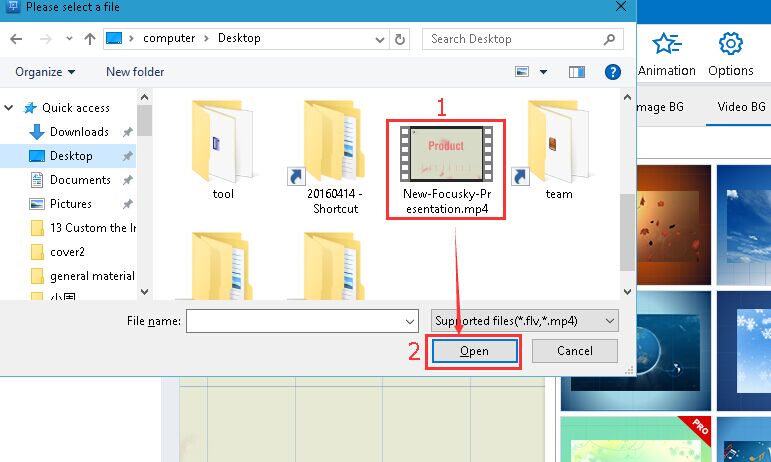
Task: Expand the address bar history dropdown
Action: [380, 39]
